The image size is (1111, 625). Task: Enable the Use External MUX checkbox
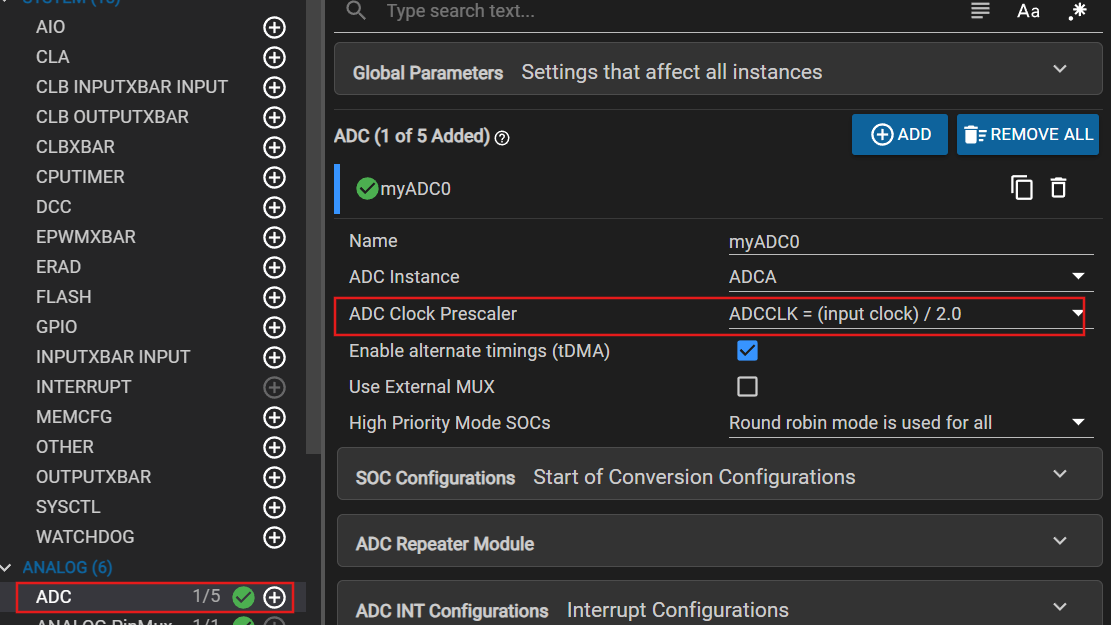point(747,387)
